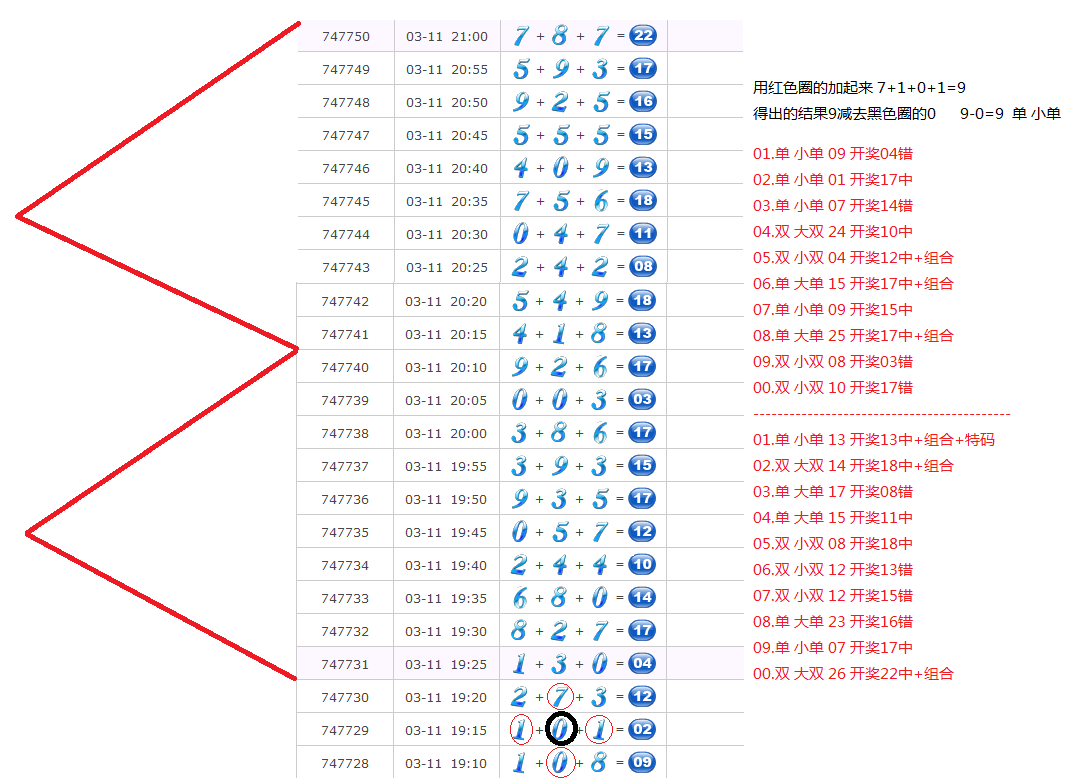
Task: Click the 02 result badge in row 747729
Action: 642,729
